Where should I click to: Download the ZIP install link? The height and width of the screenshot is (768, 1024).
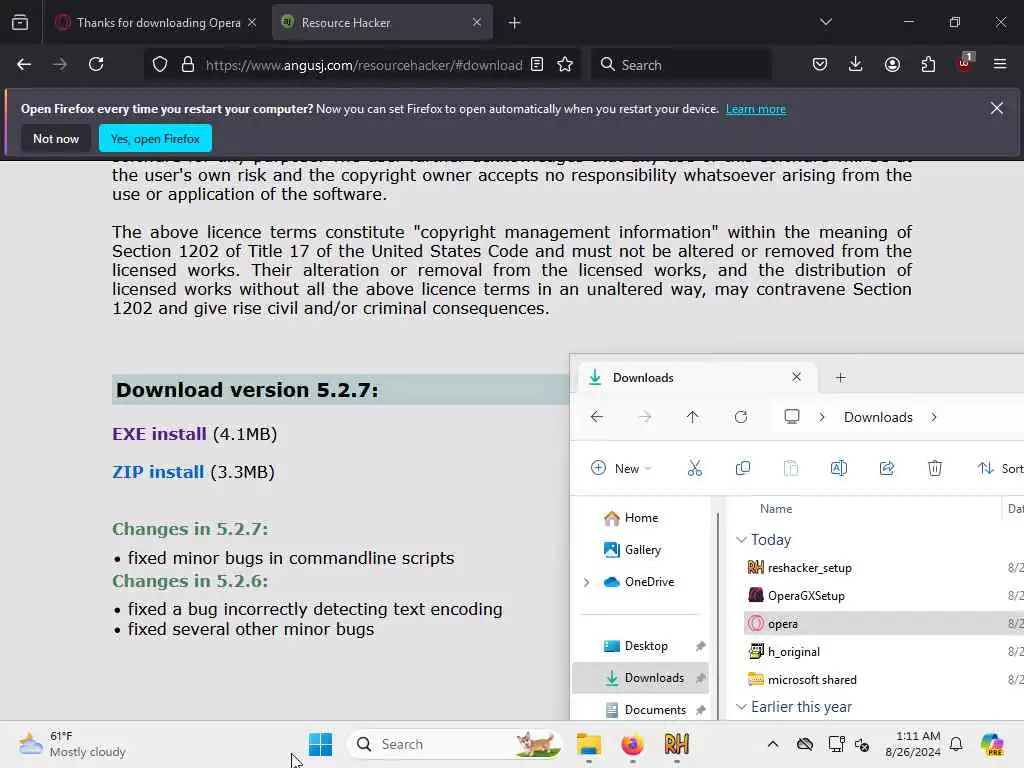coord(158,472)
